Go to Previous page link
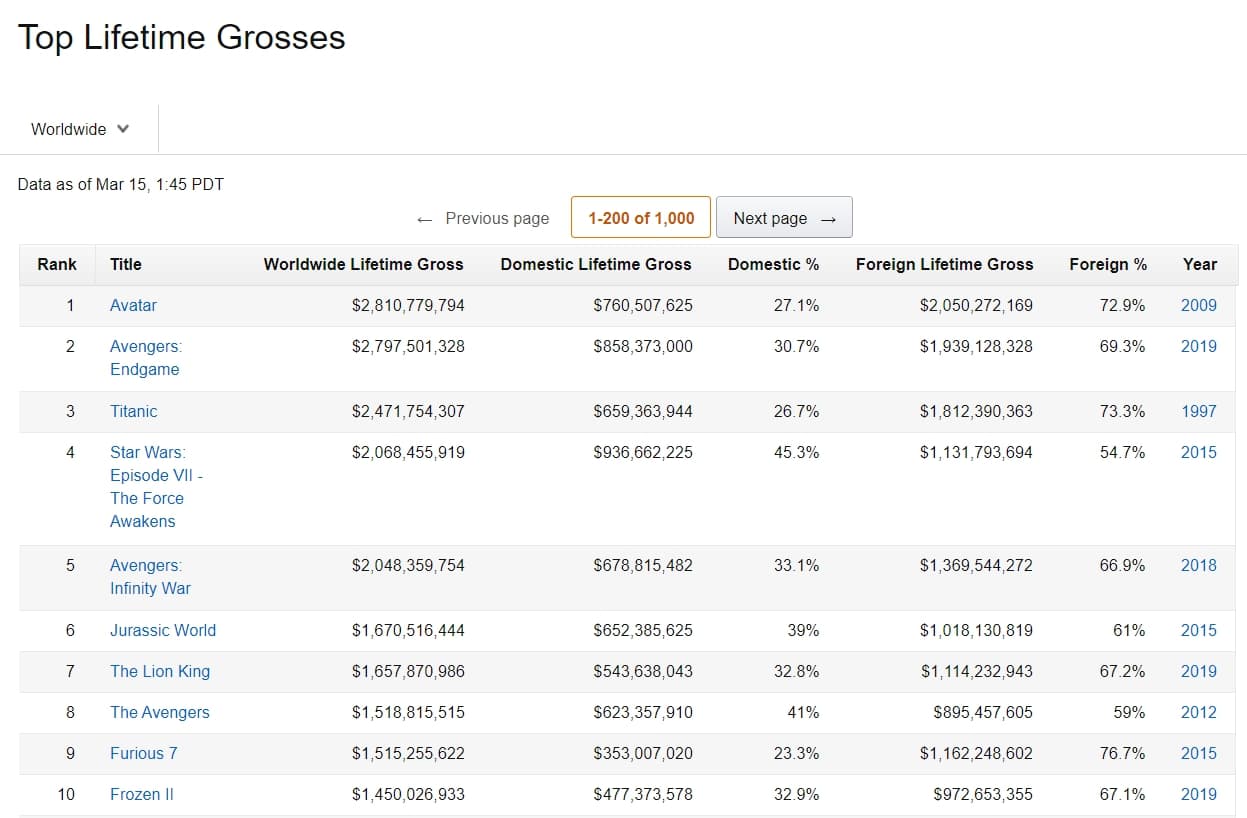The image size is (1247, 818). tap(483, 218)
